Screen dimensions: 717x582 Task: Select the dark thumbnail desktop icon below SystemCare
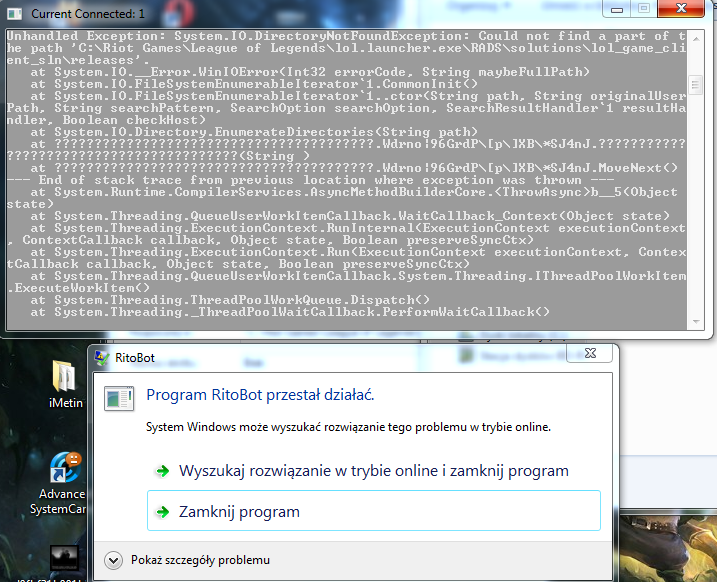coord(64,558)
